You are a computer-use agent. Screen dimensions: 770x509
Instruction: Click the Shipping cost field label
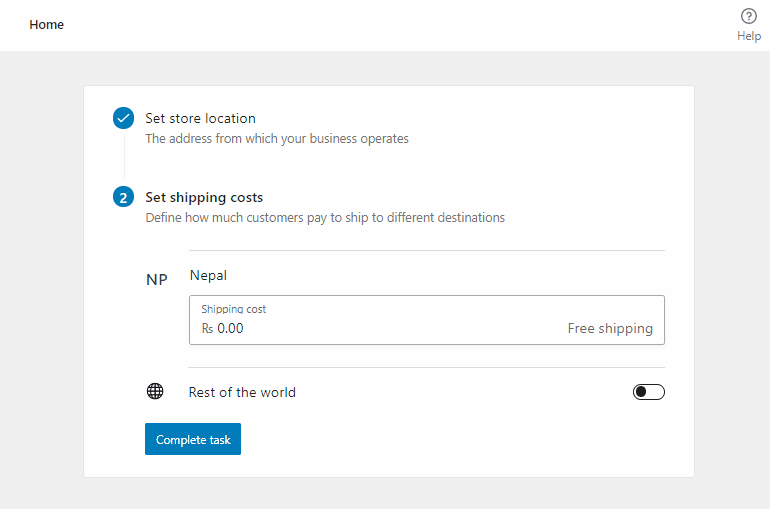pos(233,309)
